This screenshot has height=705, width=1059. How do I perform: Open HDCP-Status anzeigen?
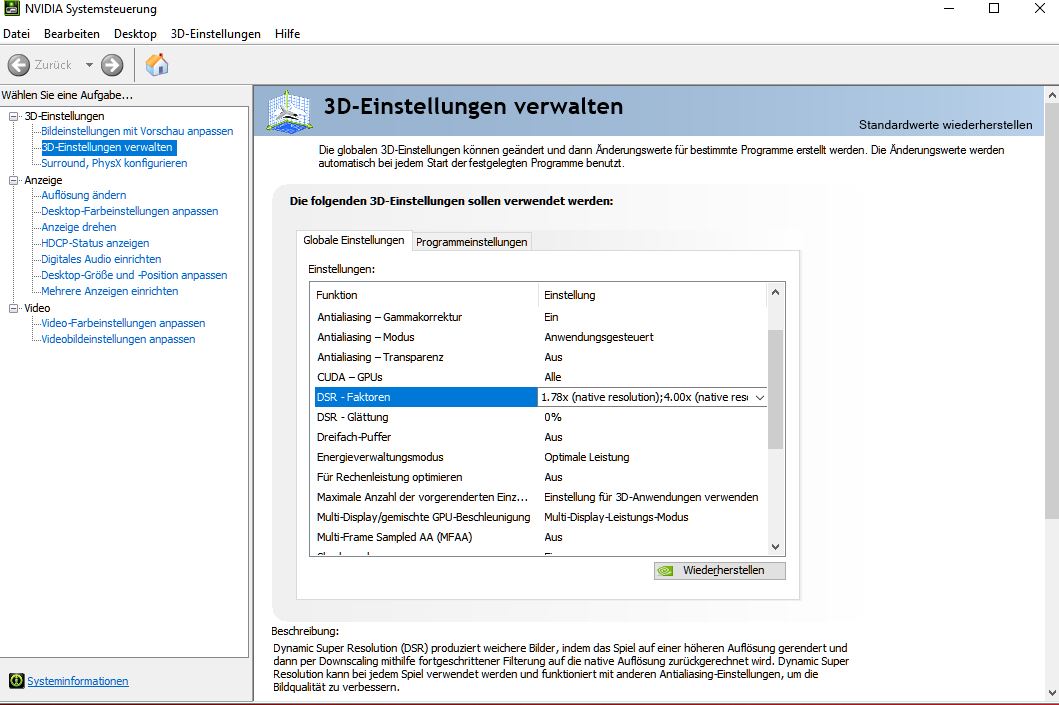point(95,243)
